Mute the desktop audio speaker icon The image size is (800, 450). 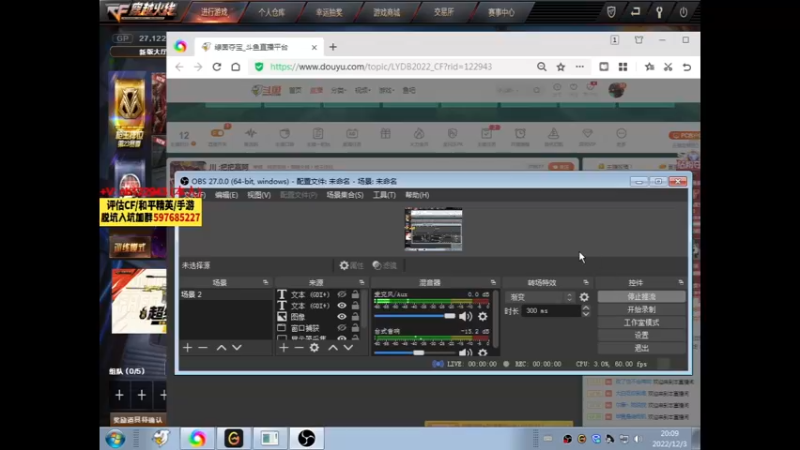pyautogui.click(x=465, y=353)
